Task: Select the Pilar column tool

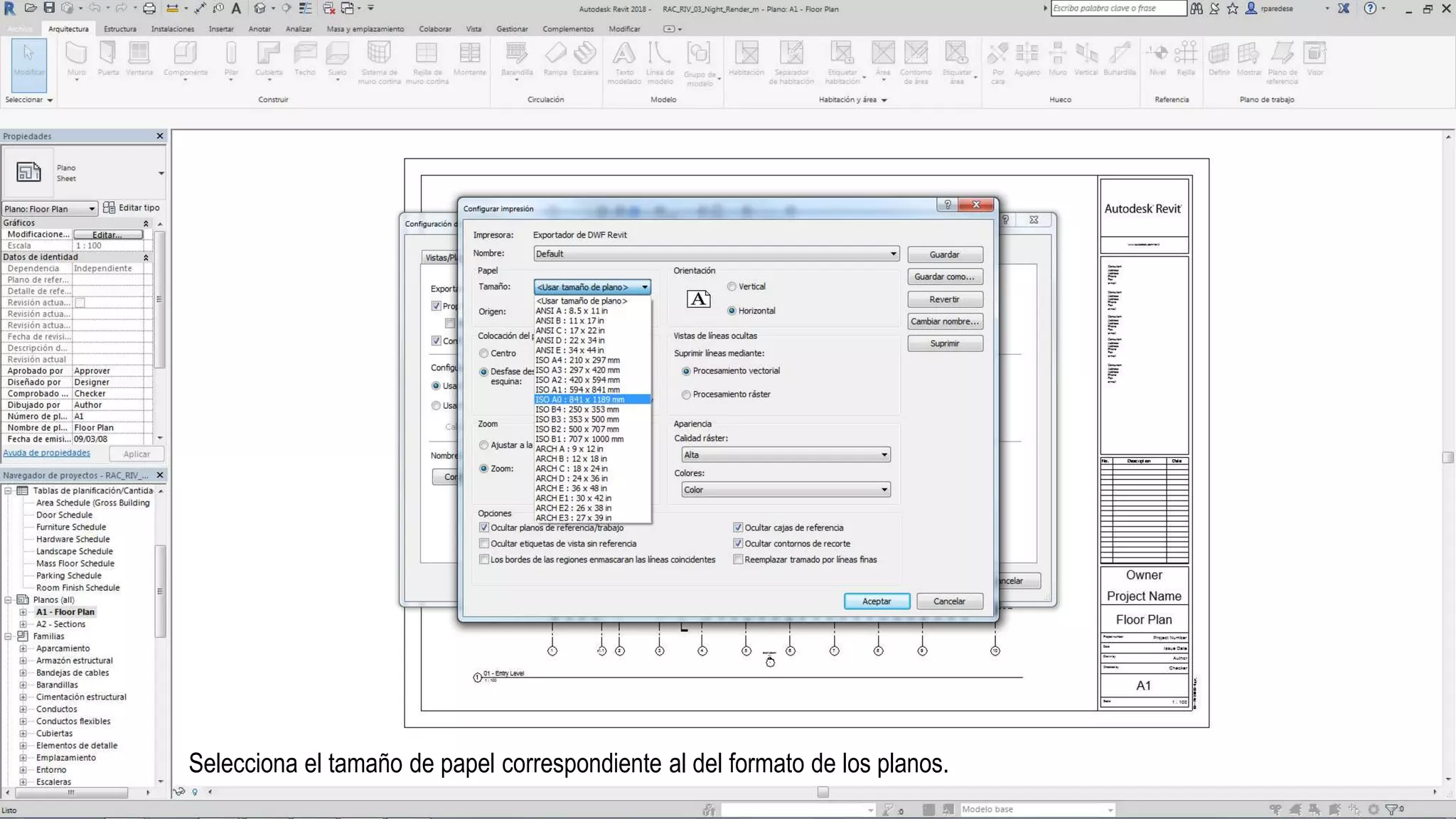Action: tap(231, 59)
